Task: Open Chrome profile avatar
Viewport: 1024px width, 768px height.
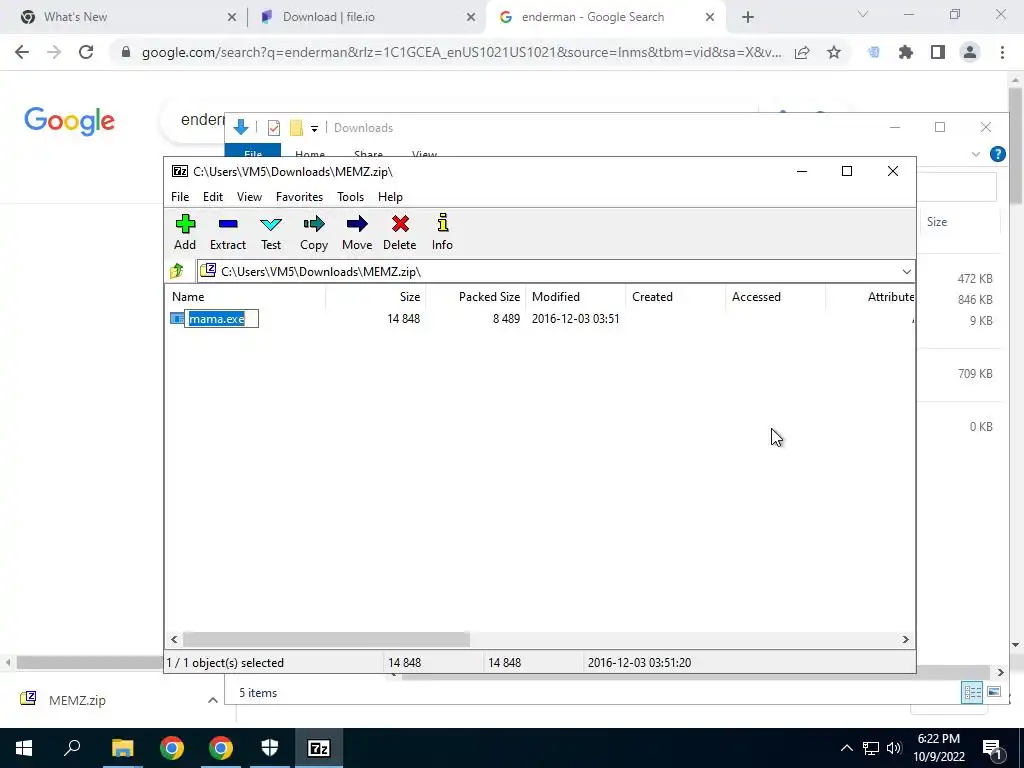Action: pos(970,52)
